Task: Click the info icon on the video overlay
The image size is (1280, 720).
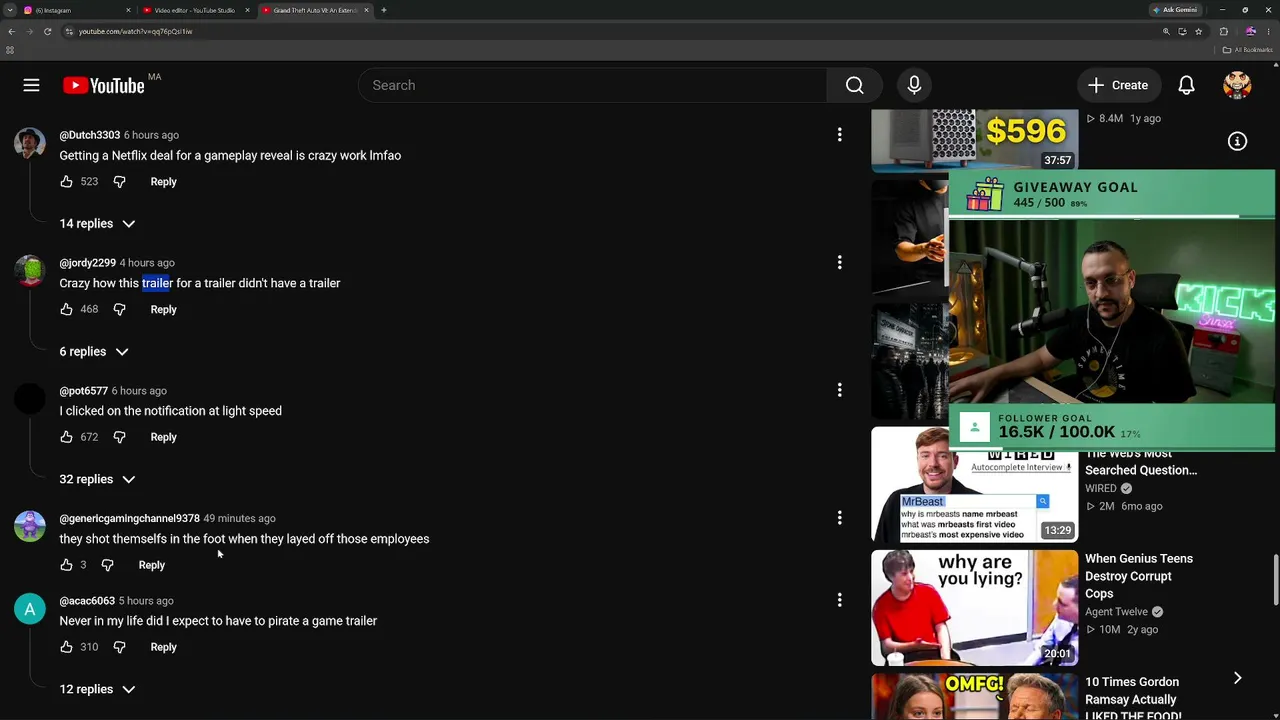Action: pos(1237,142)
